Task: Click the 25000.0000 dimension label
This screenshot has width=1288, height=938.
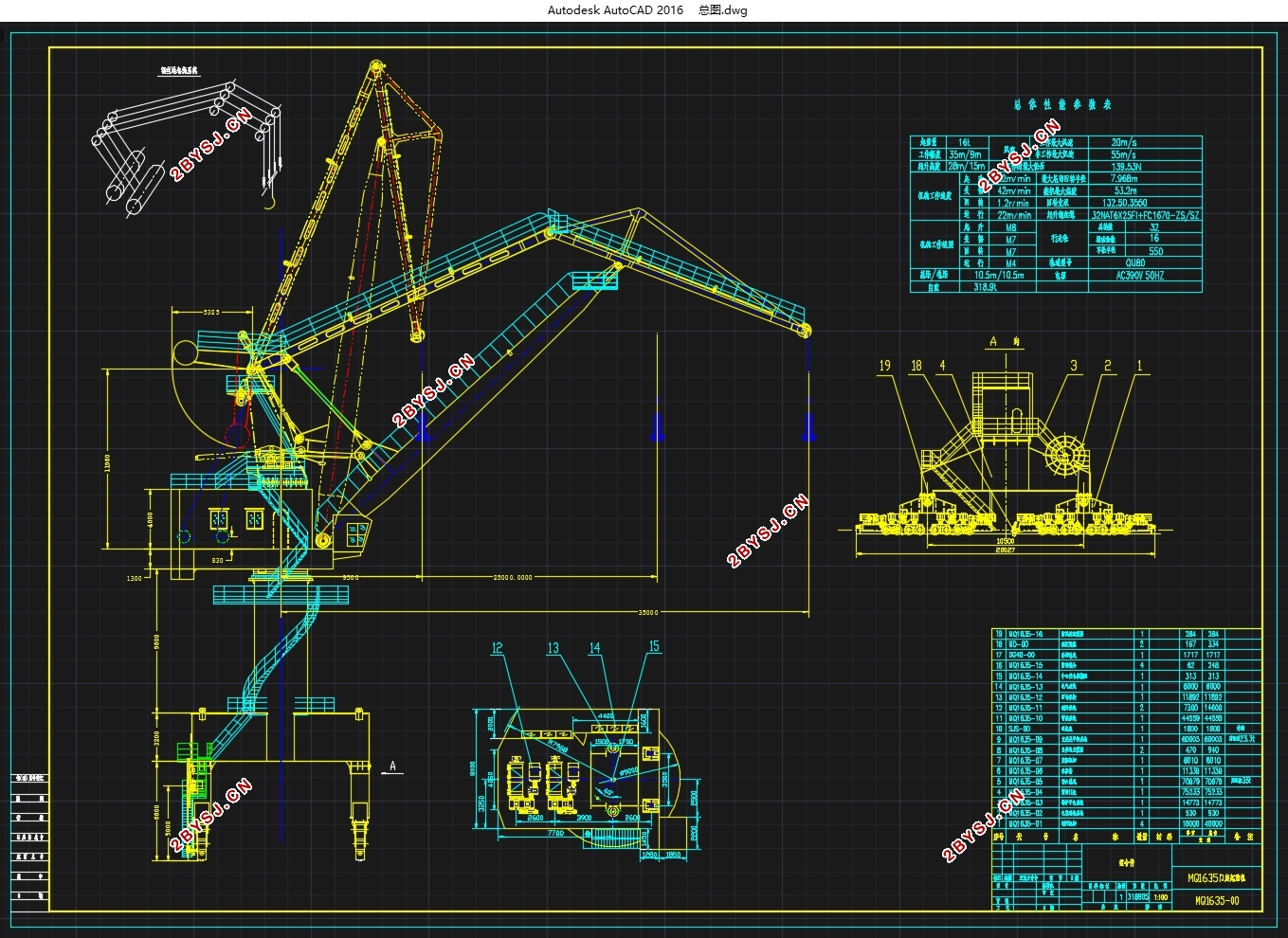Action: pos(513,576)
